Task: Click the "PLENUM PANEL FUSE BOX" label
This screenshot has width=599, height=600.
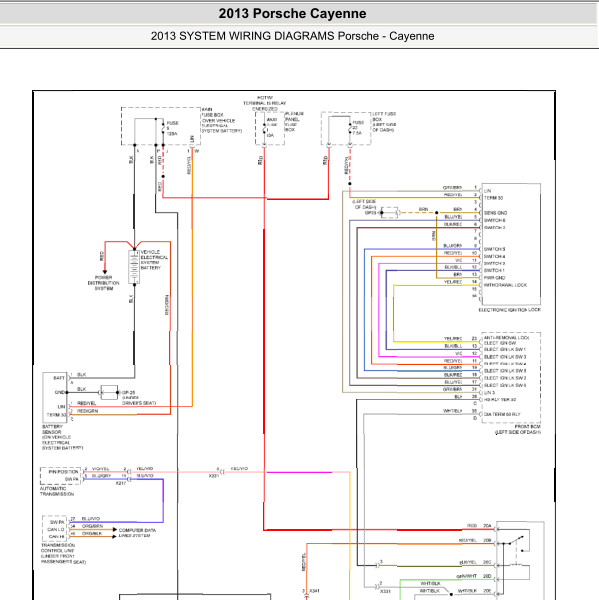Action: (294, 122)
